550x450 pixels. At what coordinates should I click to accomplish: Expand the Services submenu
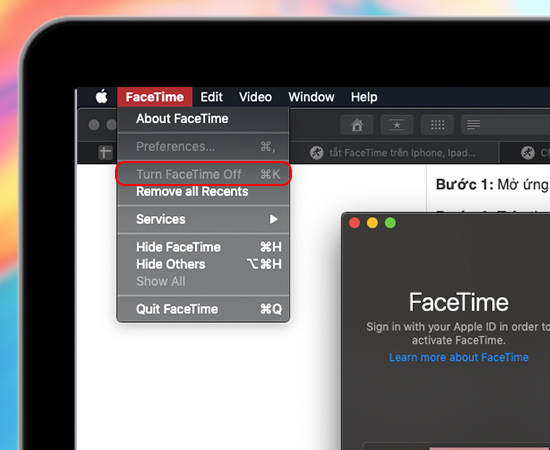[x=203, y=219]
